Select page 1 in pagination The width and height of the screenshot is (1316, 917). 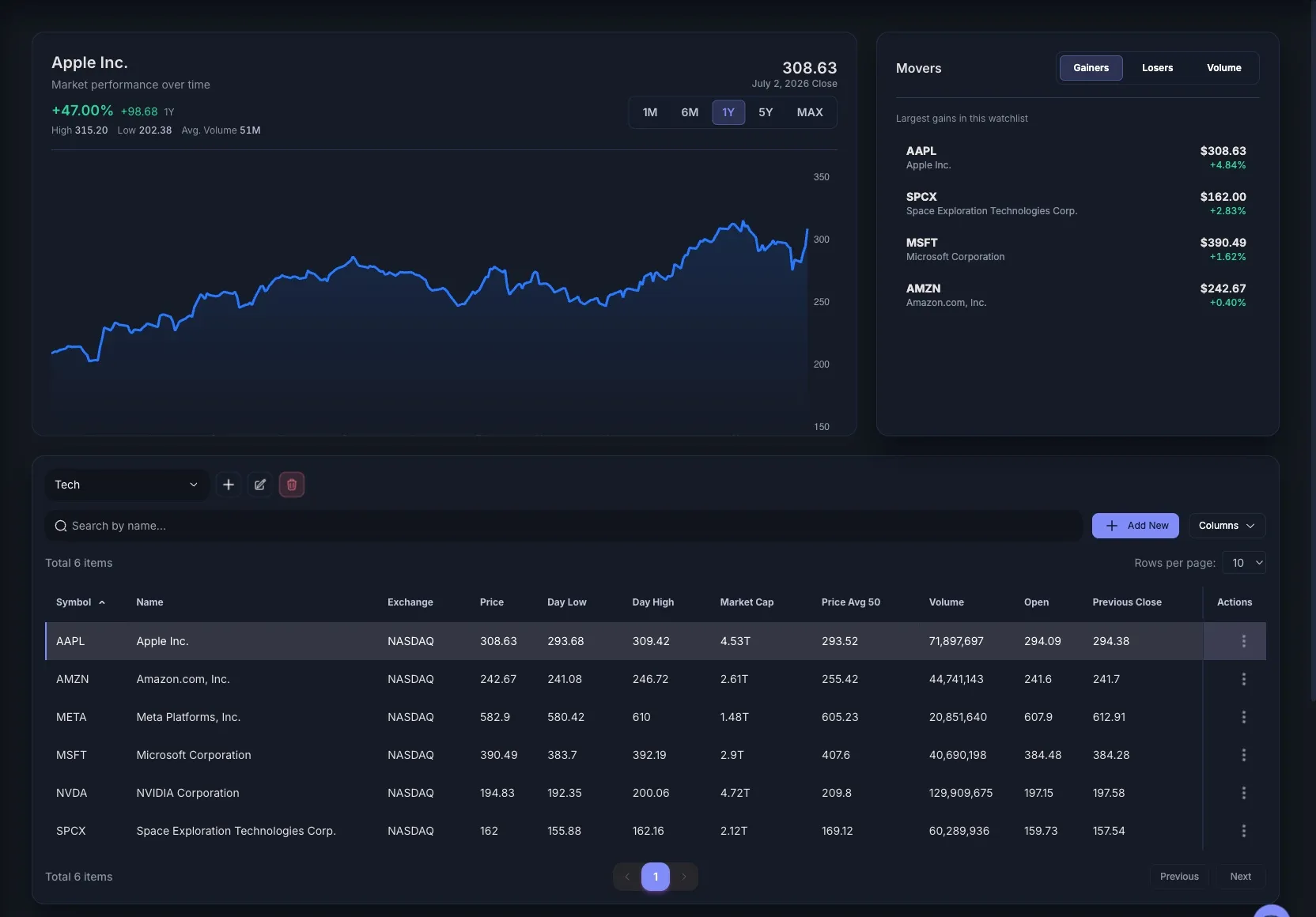pos(656,877)
